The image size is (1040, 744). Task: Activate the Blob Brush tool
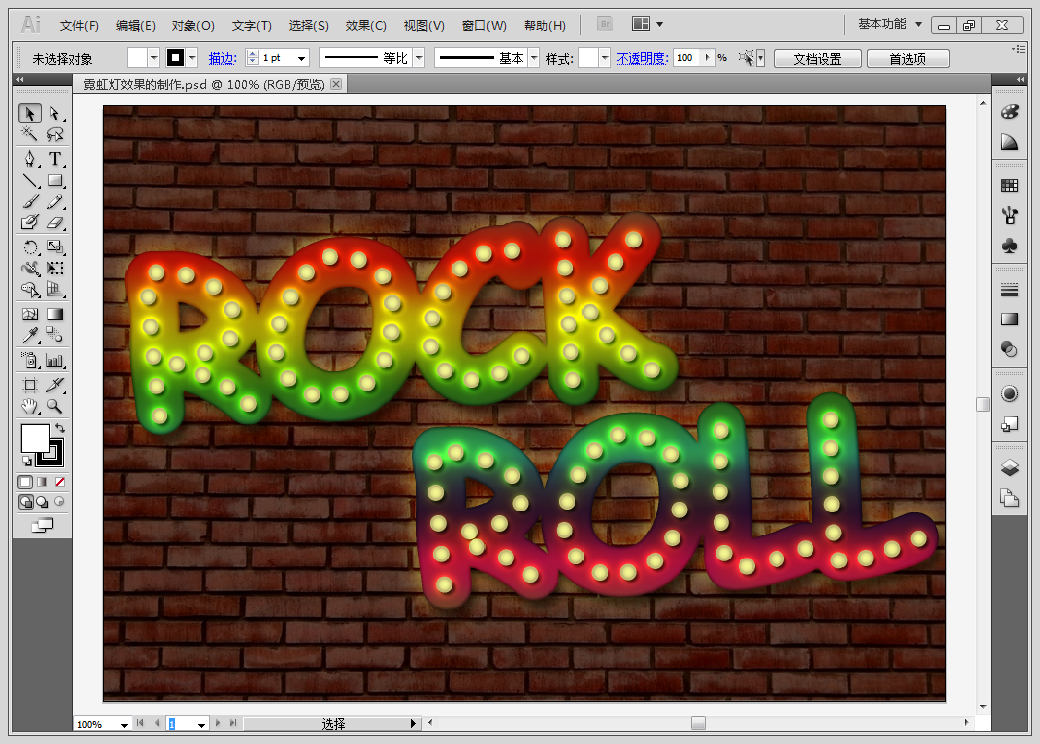[x=30, y=222]
